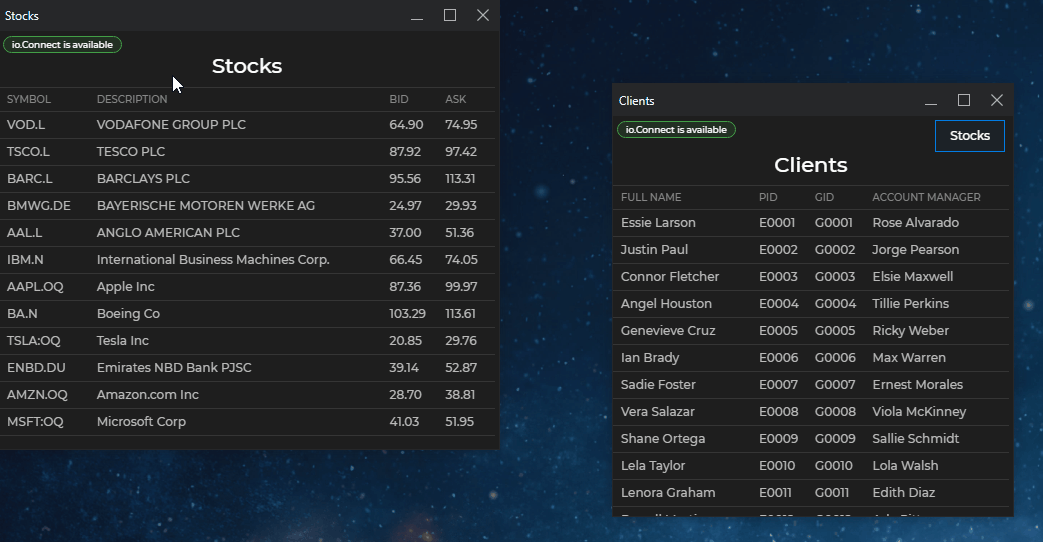Close the Stocks window

pyautogui.click(x=483, y=16)
